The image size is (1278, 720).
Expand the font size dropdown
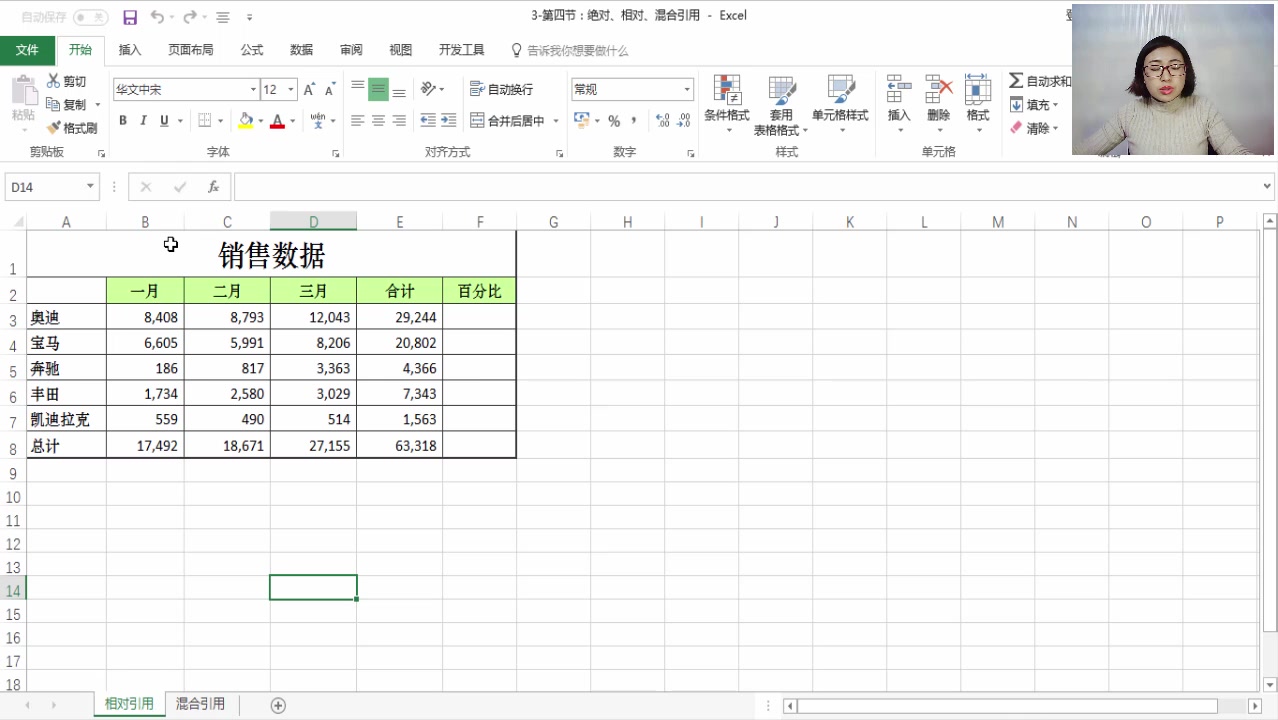[x=290, y=89]
